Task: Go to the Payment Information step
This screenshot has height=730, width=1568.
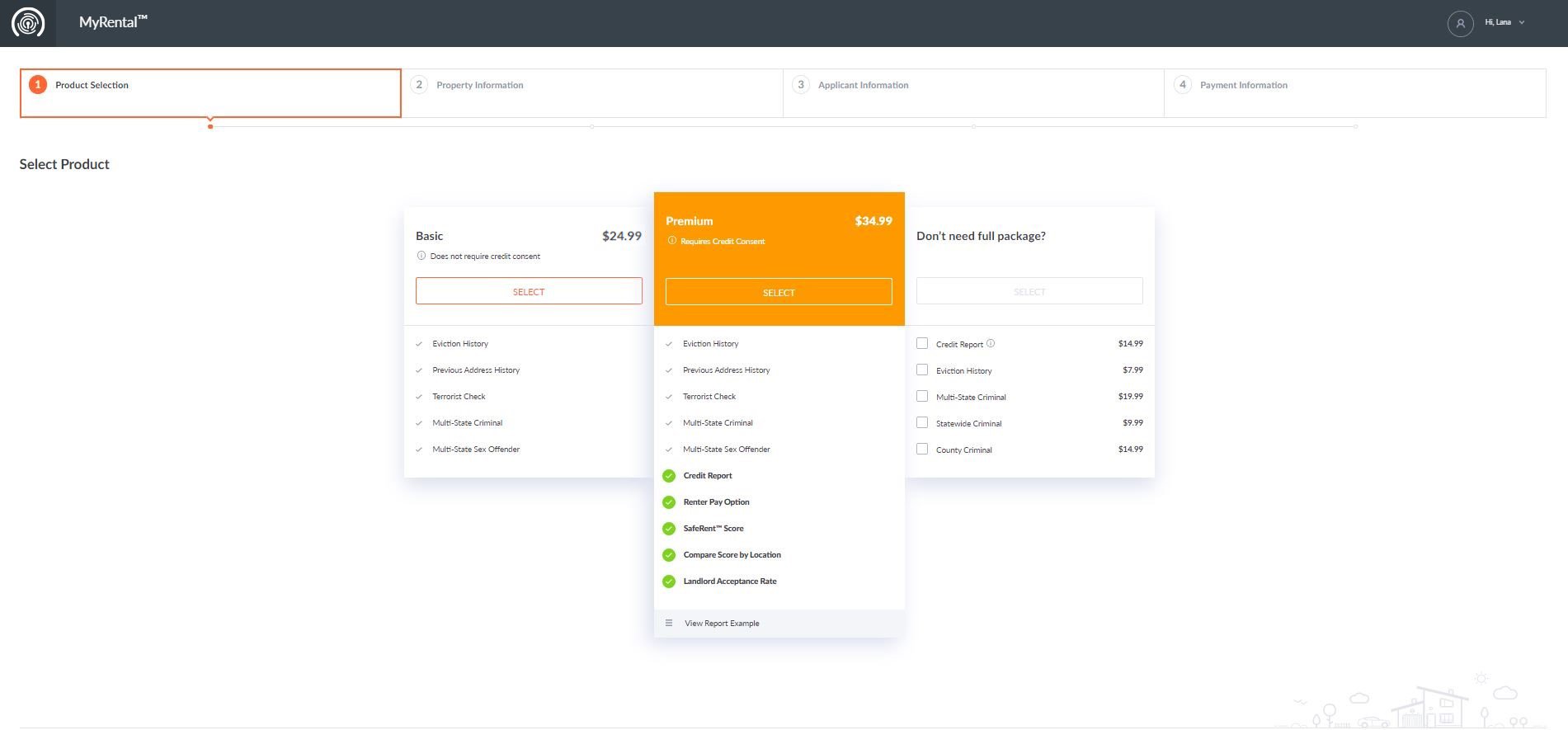Action: 1355,93
